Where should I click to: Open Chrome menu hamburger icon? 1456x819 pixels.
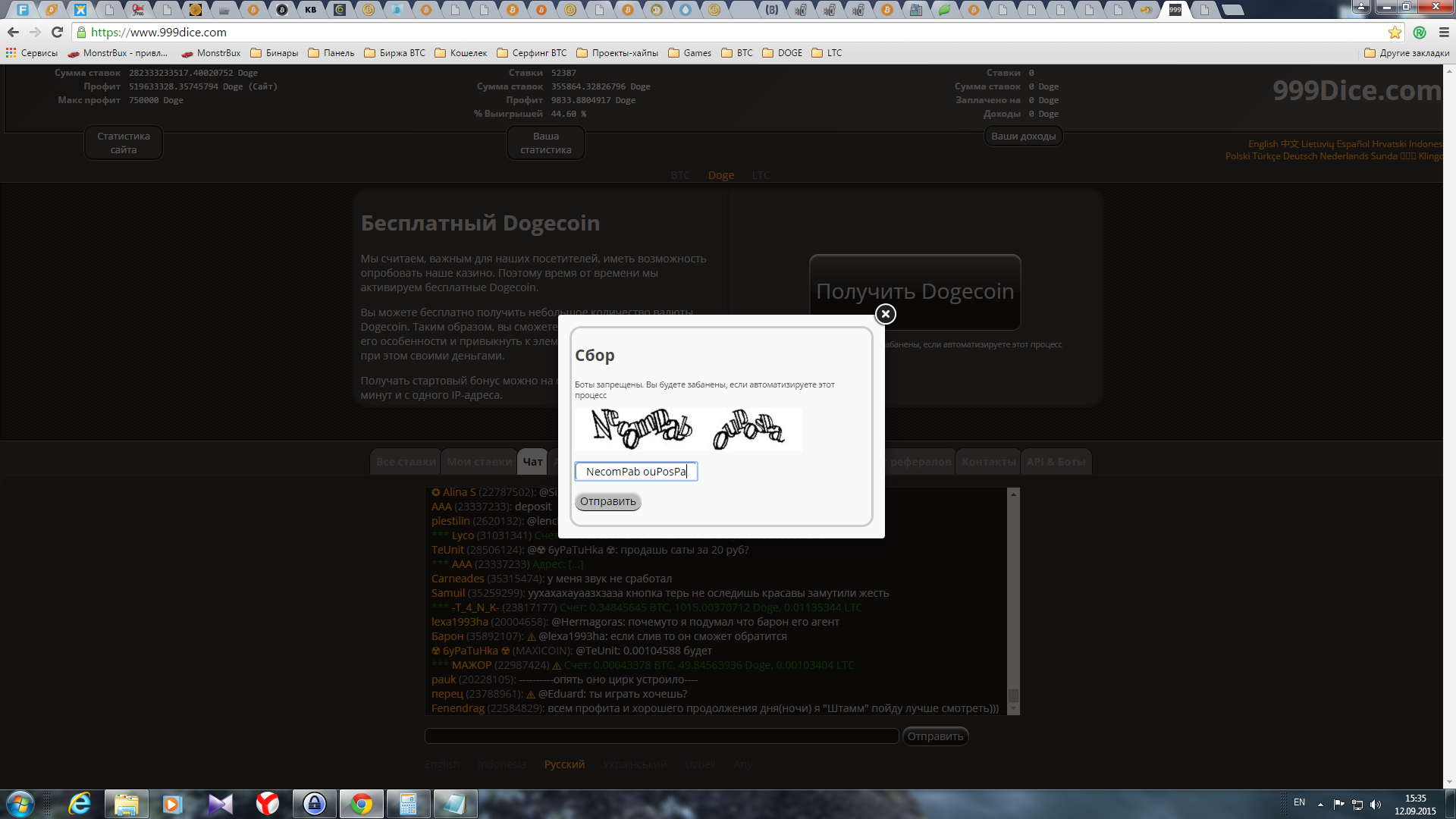[1444, 32]
